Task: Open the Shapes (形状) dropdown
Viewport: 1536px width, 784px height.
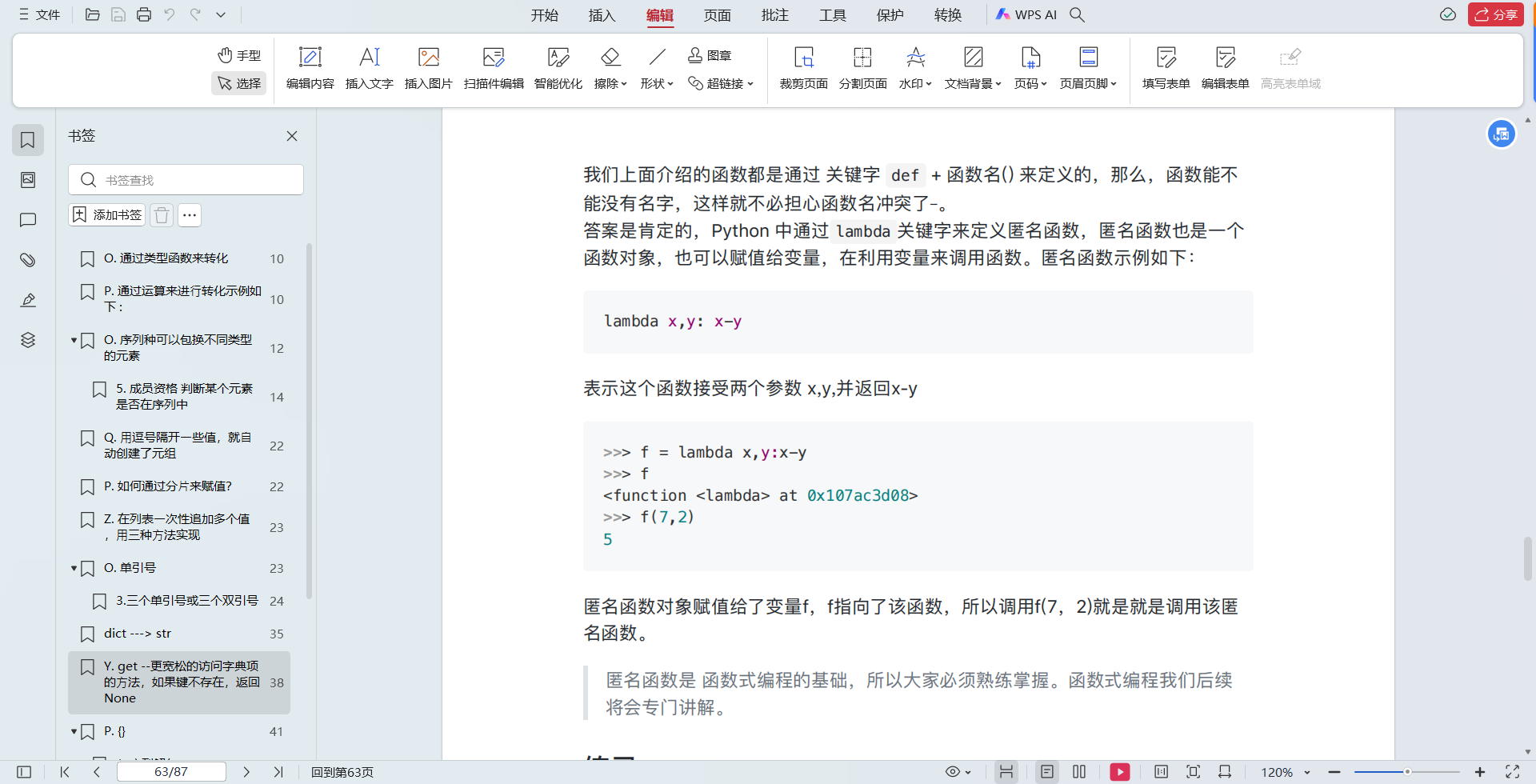Action: [x=657, y=68]
